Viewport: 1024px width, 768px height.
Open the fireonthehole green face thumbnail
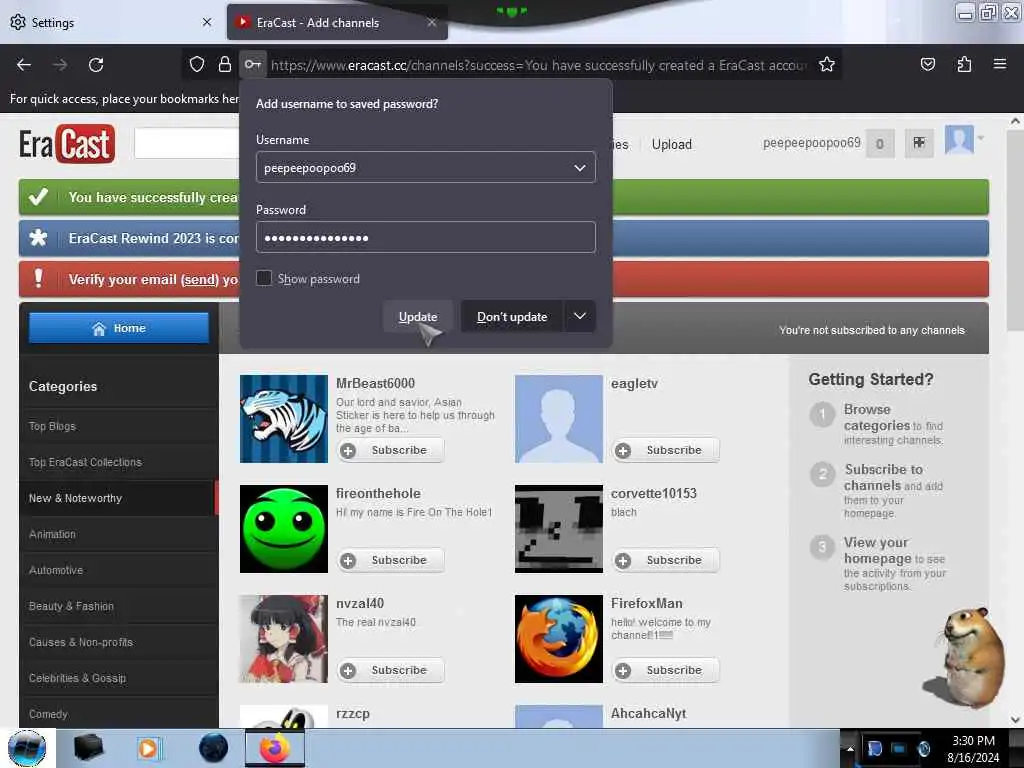tap(283, 528)
